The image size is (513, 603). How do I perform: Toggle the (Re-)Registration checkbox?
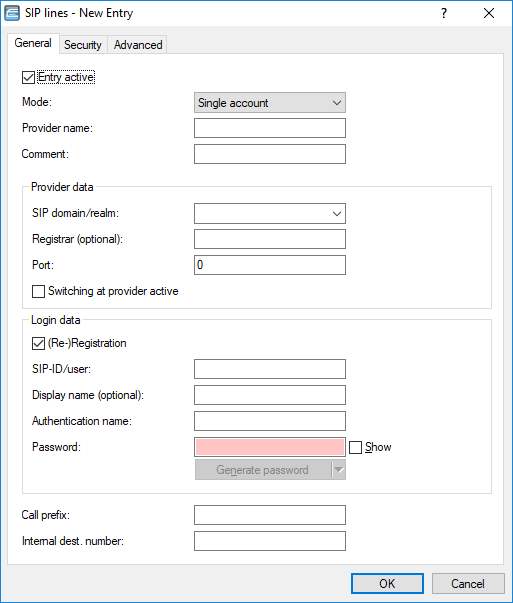click(38, 343)
